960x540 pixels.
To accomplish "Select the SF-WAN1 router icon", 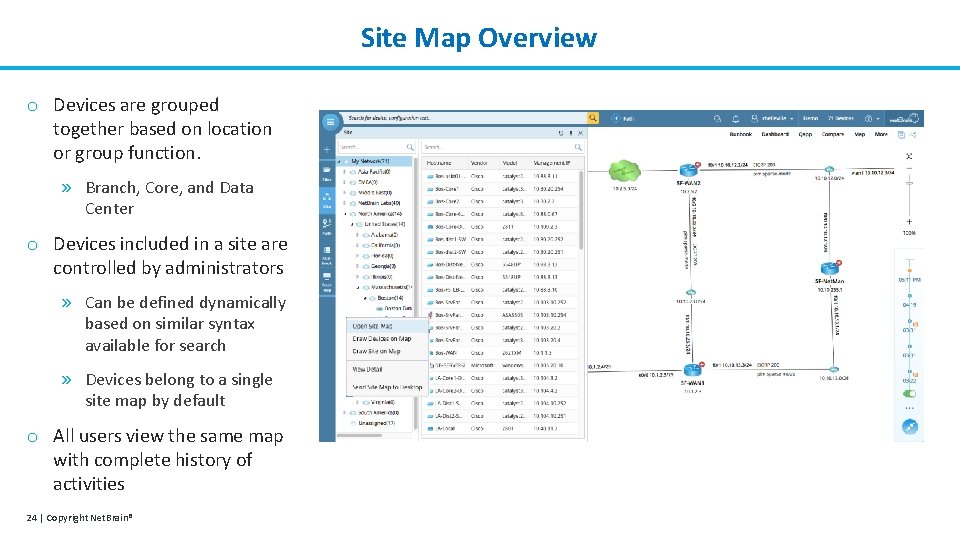I will coord(692,370).
